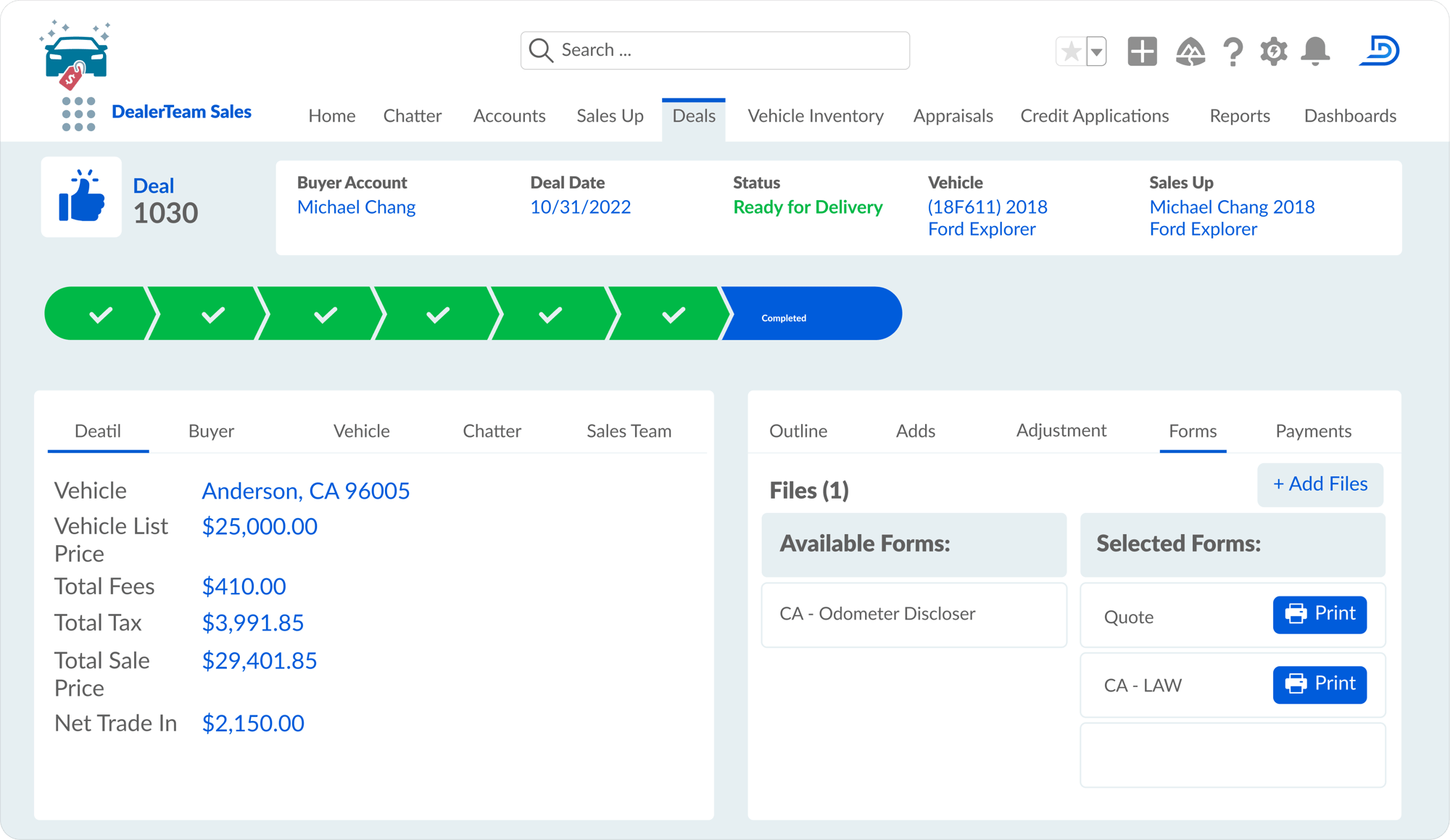Open the Vehicle Inventory tab
Image resolution: width=1450 pixels, height=840 pixels.
click(816, 116)
